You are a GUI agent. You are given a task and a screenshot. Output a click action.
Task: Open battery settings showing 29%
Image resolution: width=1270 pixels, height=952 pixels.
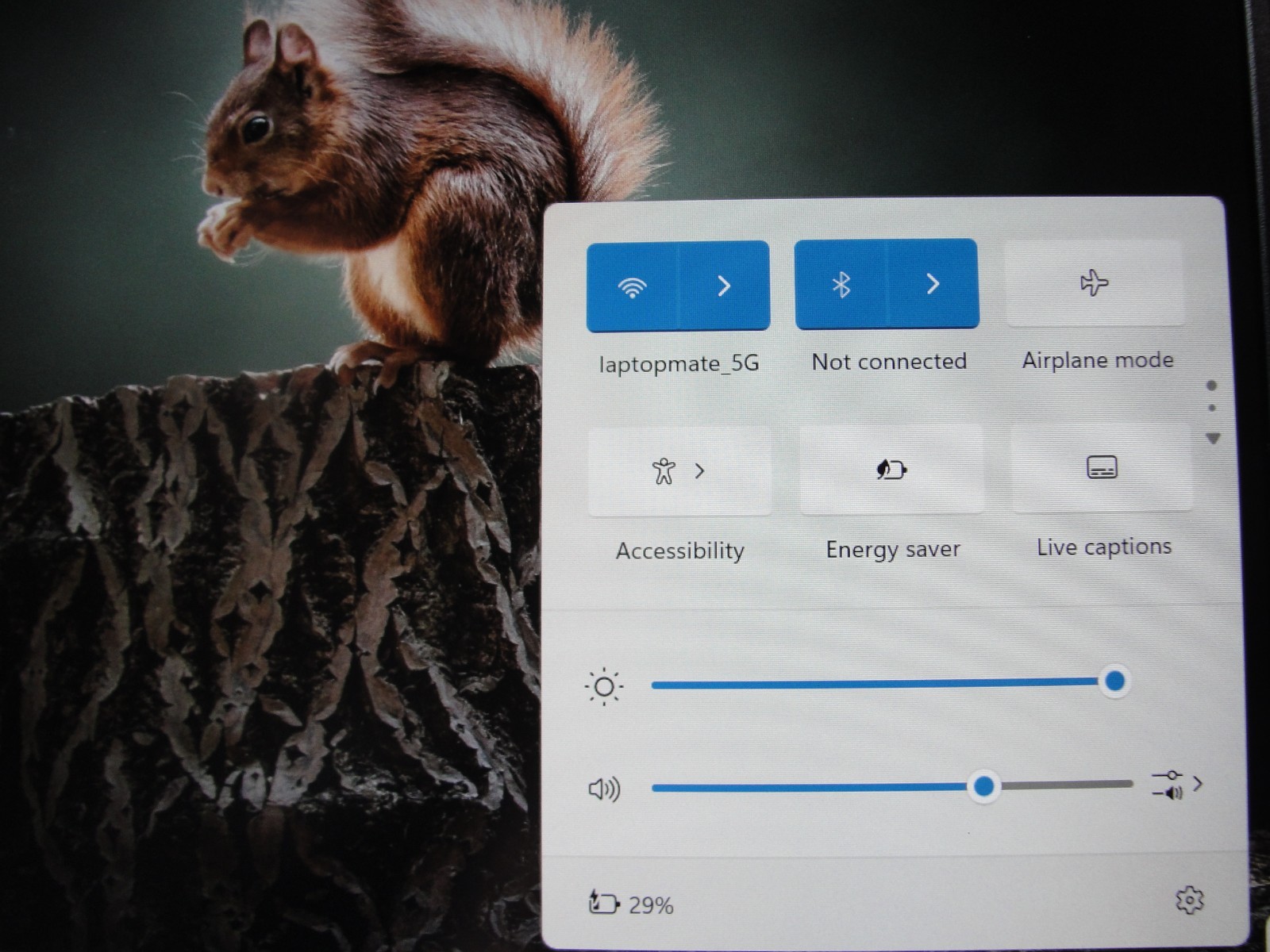tap(631, 904)
